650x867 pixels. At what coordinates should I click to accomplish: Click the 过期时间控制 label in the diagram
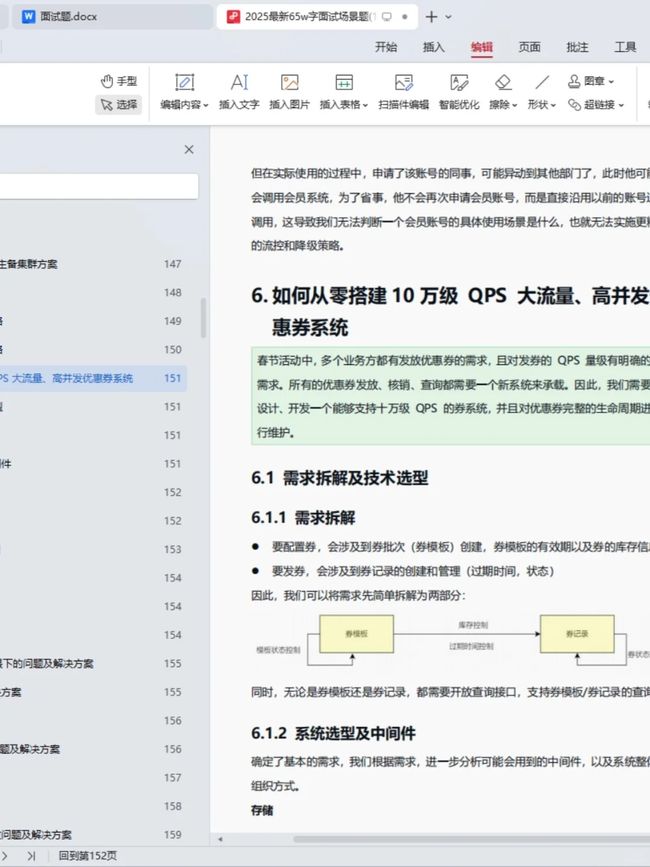[471, 646]
